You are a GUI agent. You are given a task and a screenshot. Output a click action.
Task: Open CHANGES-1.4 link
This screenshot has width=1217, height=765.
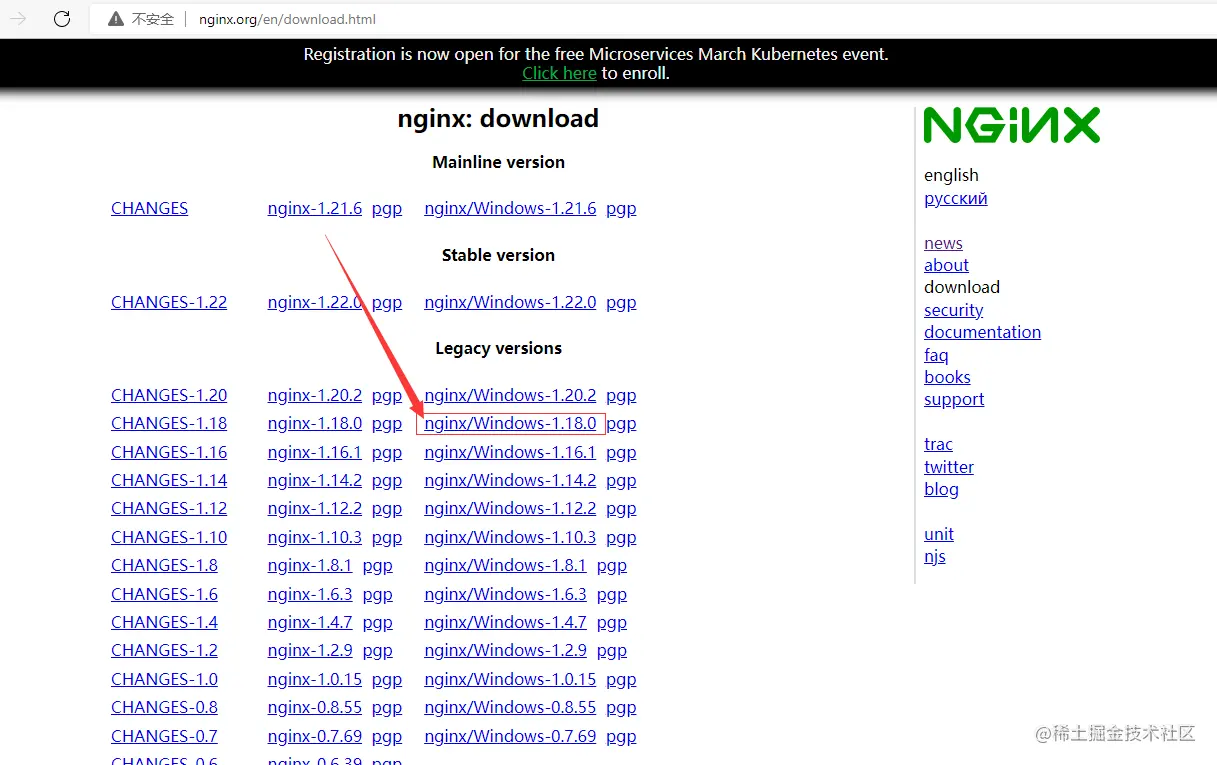(164, 622)
